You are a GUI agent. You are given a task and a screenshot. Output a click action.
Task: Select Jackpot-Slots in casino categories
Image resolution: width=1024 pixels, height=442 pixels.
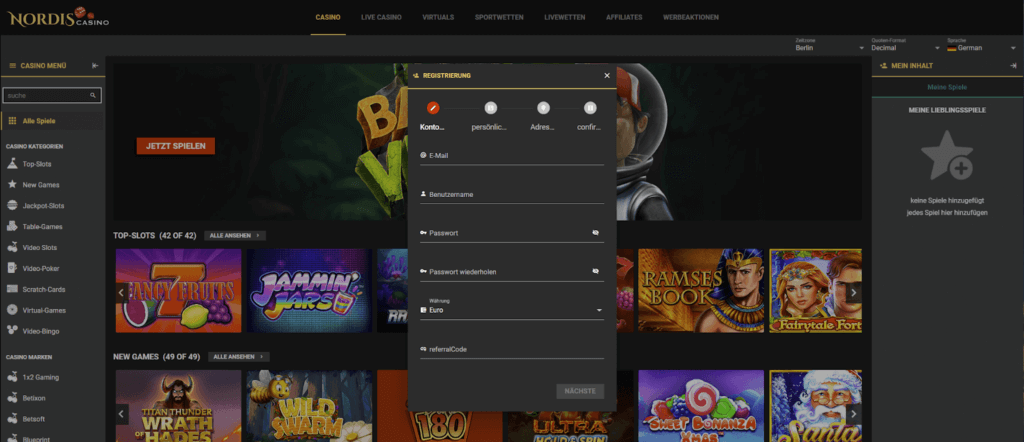click(x=43, y=205)
